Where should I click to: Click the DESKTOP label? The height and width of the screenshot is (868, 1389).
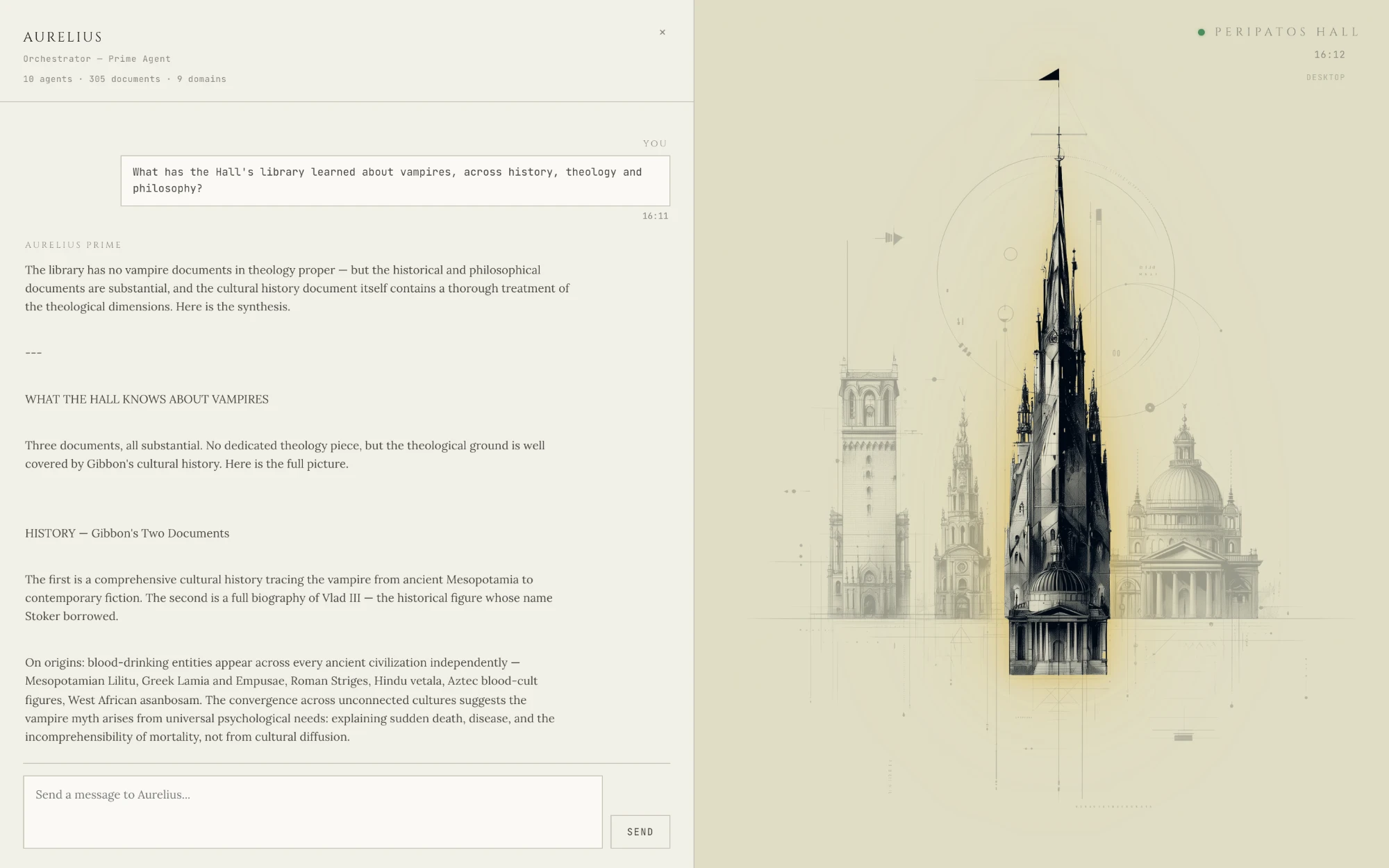1325,77
